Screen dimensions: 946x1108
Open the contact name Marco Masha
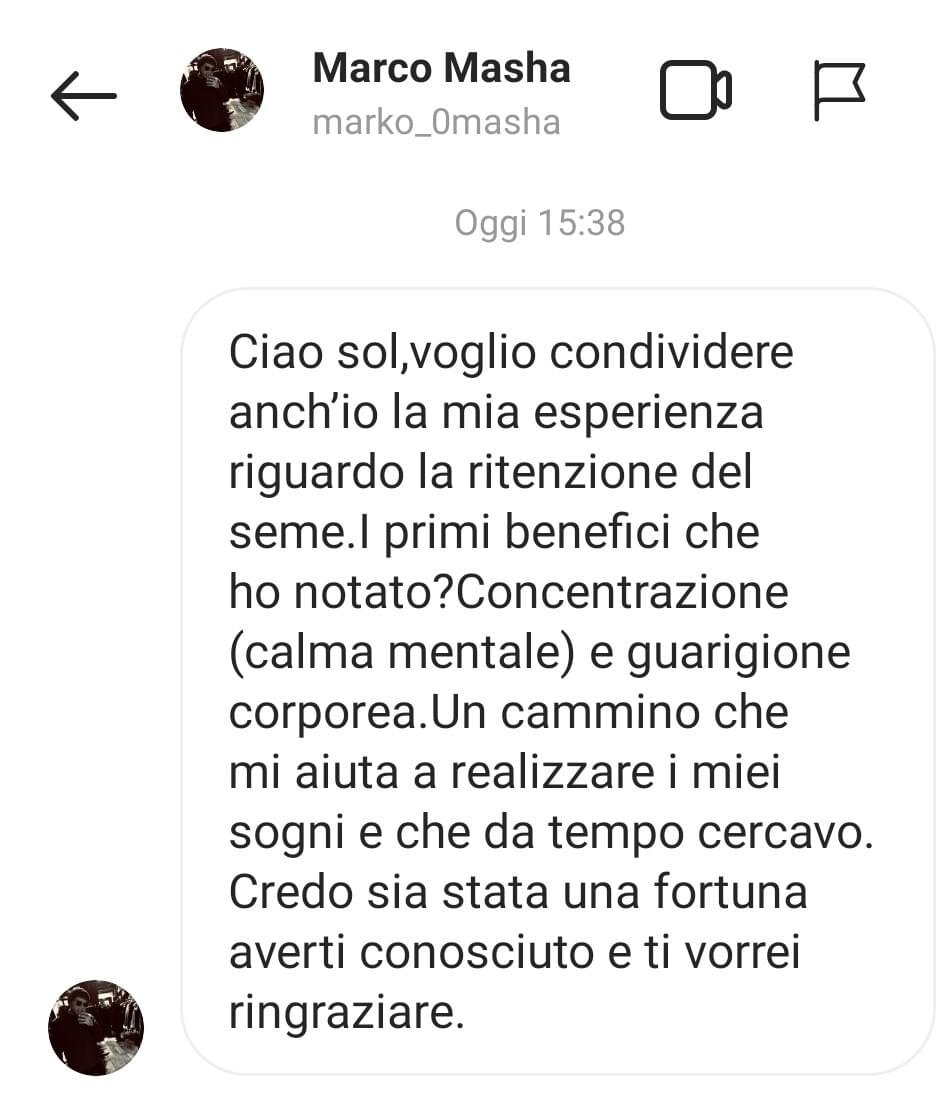pos(442,68)
